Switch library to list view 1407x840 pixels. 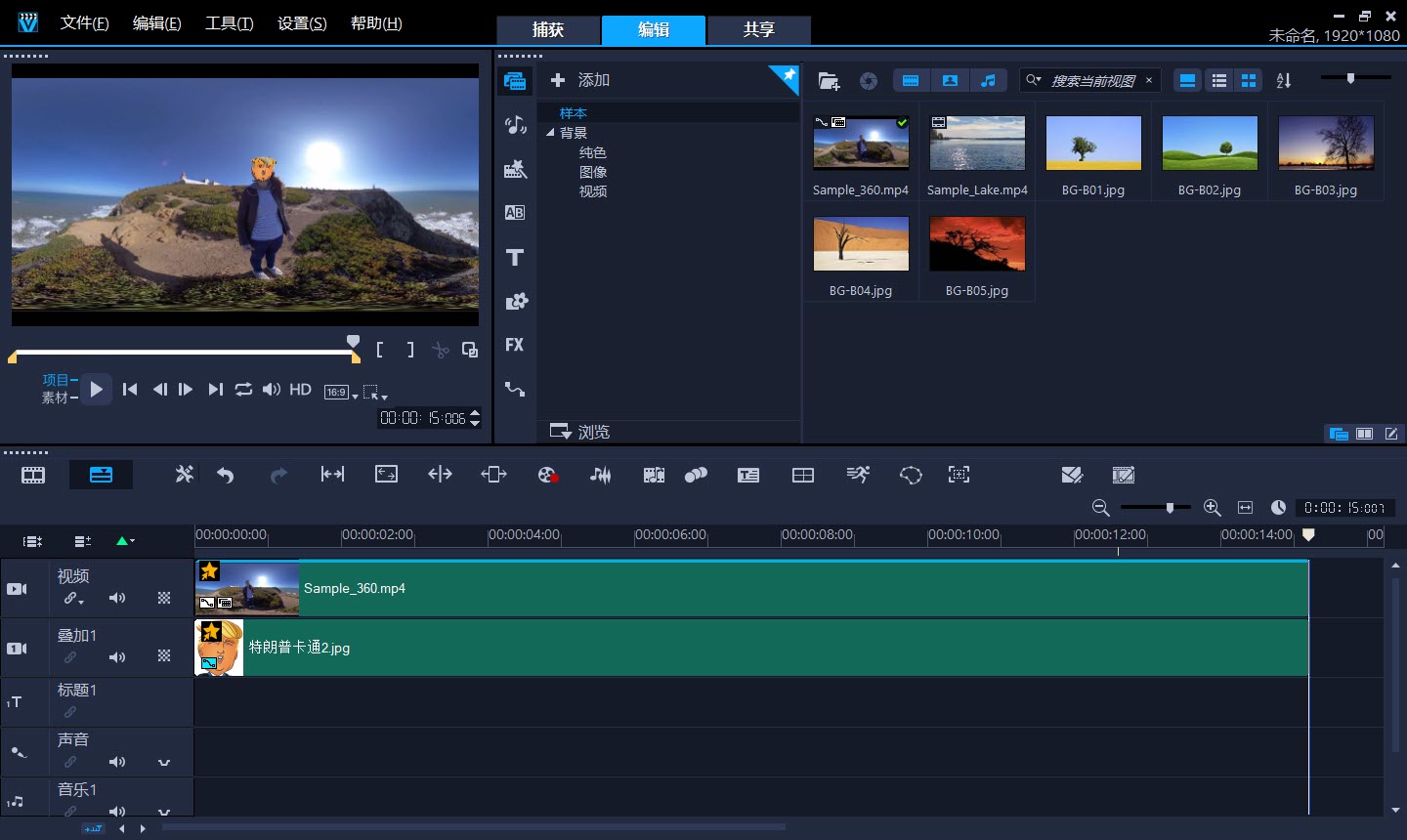point(1219,81)
